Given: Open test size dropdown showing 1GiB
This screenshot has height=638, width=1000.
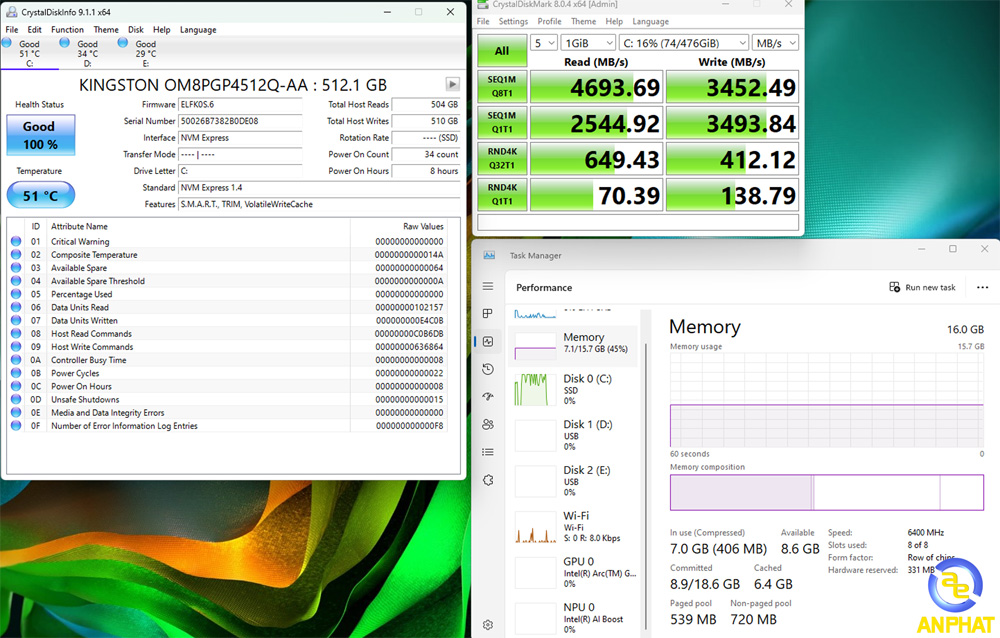Looking at the screenshot, I should [x=589, y=43].
